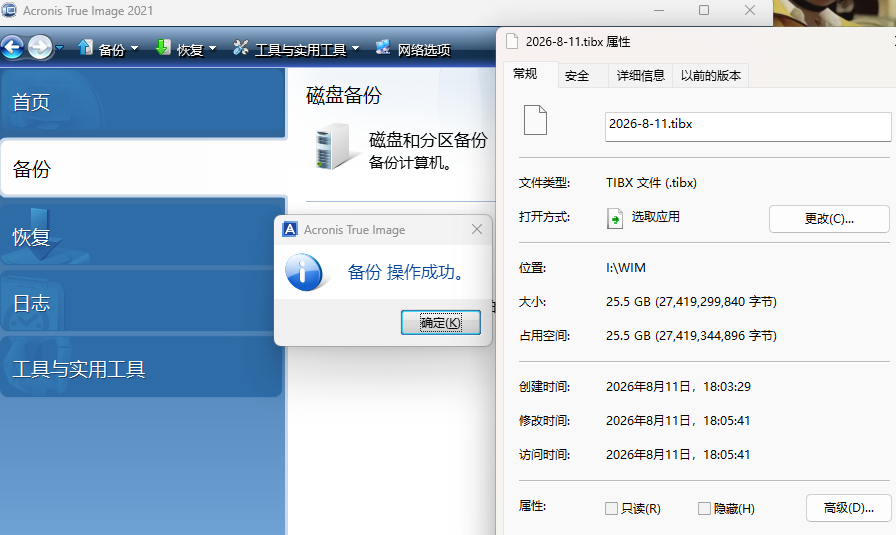
Task: Click the 备份 操作成功 message text
Action: [407, 272]
